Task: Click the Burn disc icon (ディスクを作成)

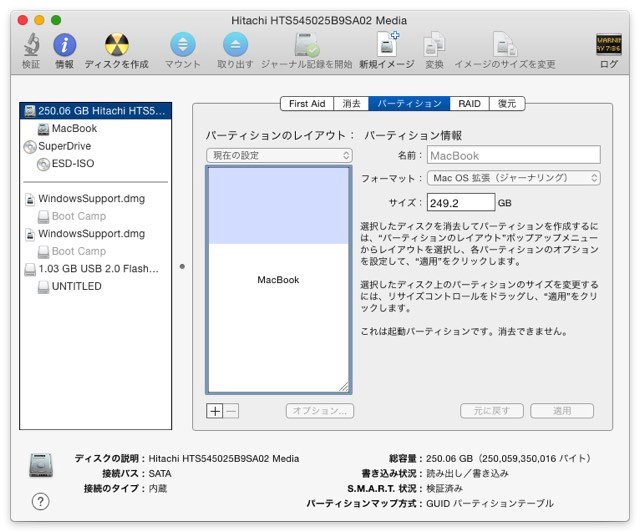Action: [117, 44]
